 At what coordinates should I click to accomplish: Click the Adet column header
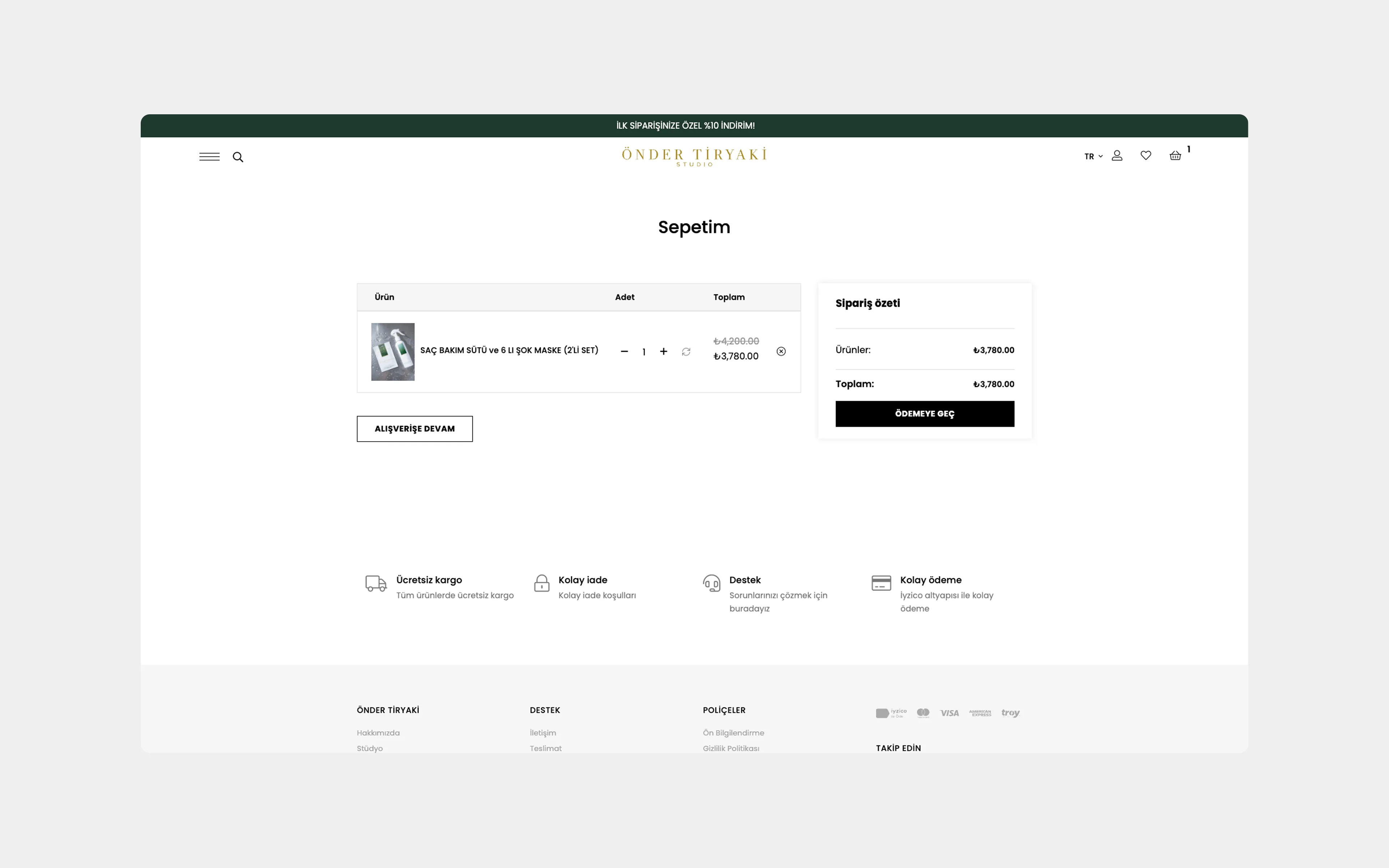tap(624, 297)
